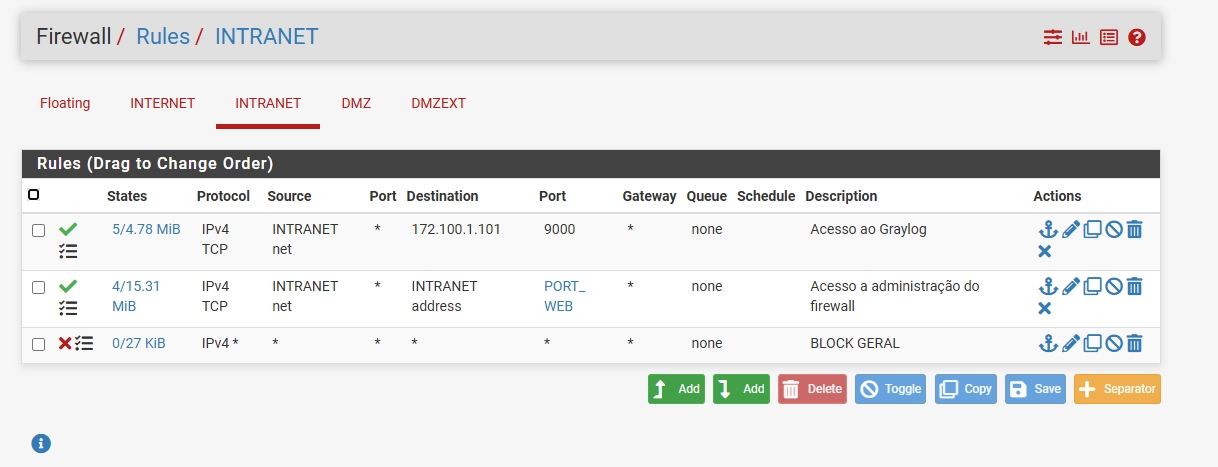This screenshot has width=1218, height=467.
Task: Open the 5/4.78 MiB states link
Action: pos(146,229)
